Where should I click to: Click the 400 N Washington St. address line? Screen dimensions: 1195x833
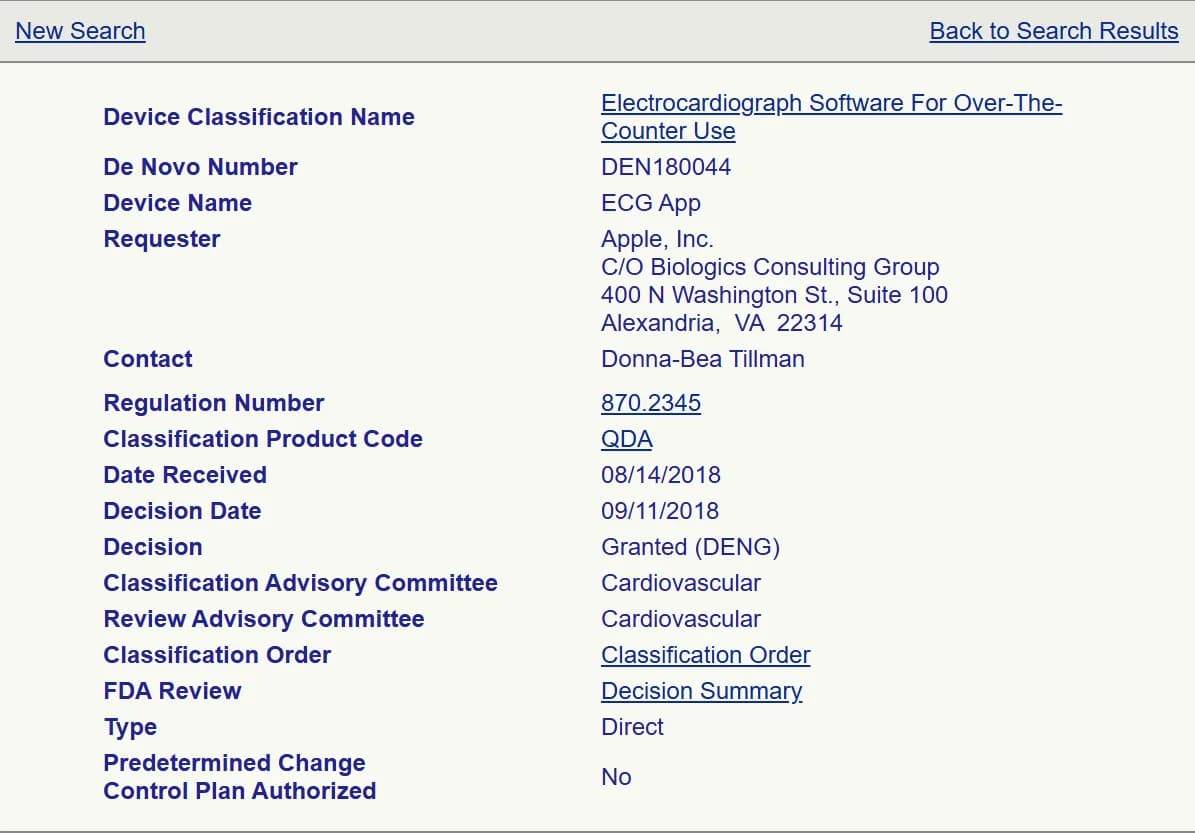774,295
